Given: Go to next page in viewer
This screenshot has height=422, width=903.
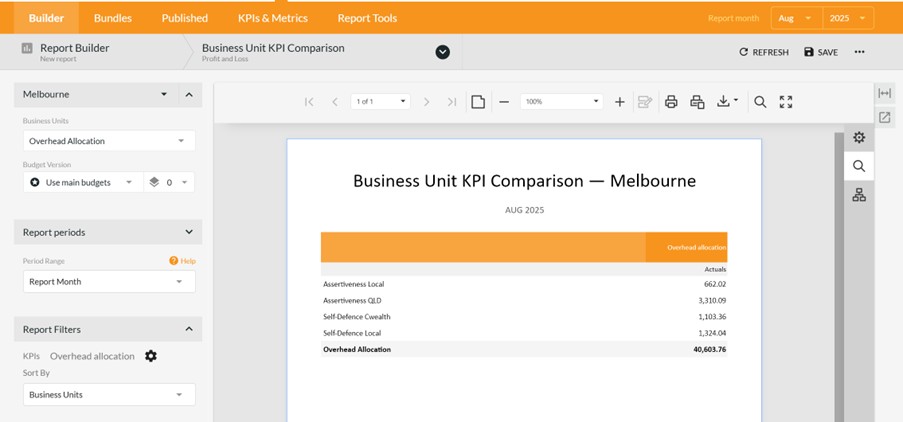Looking at the screenshot, I should tap(427, 102).
